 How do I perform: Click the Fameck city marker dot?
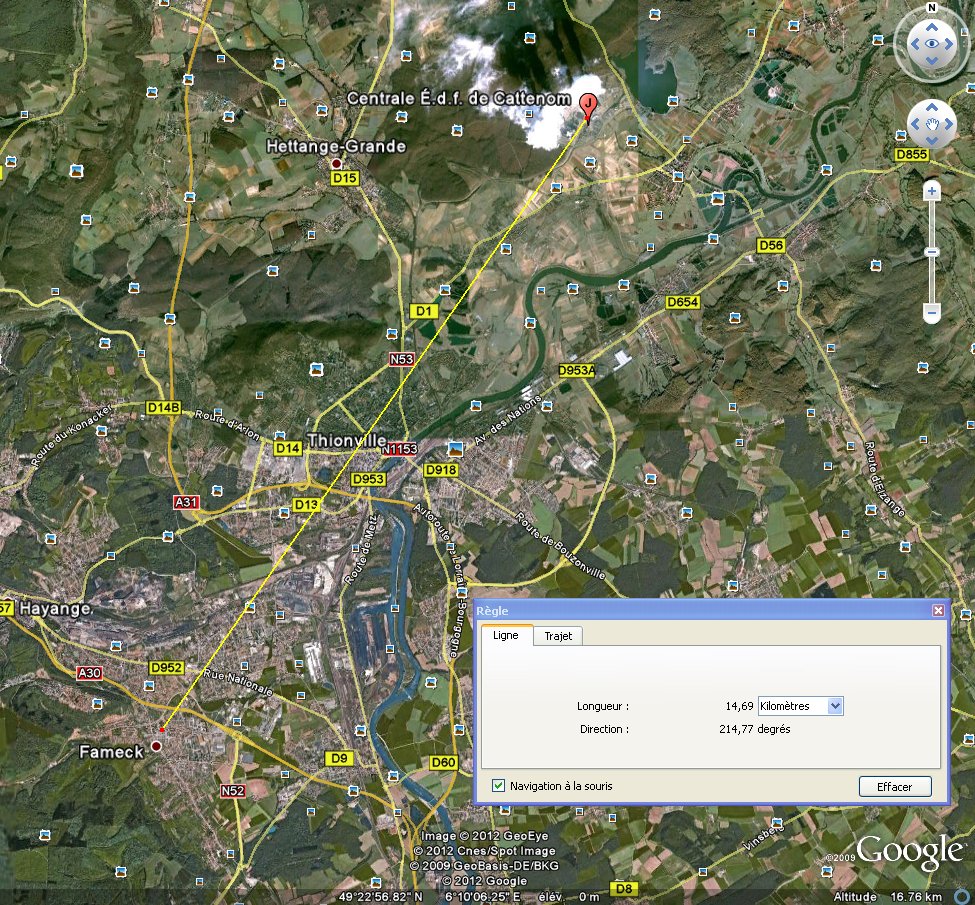tap(156, 746)
